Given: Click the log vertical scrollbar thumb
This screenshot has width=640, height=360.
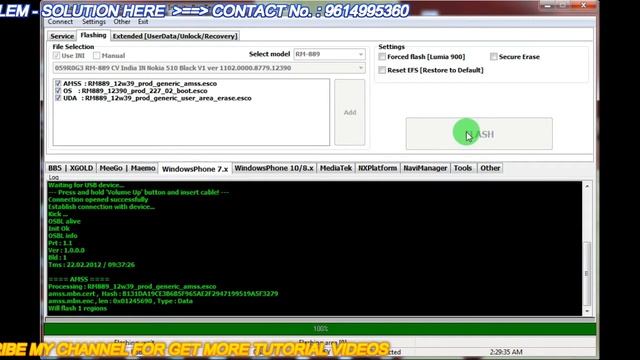Looking at the screenshot, I should point(587,273).
